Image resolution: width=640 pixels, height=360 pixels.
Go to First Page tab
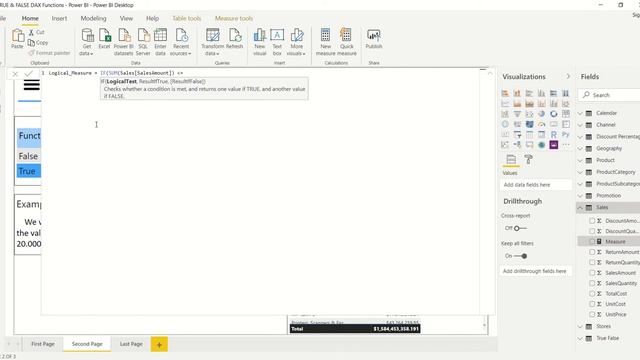(x=43, y=344)
